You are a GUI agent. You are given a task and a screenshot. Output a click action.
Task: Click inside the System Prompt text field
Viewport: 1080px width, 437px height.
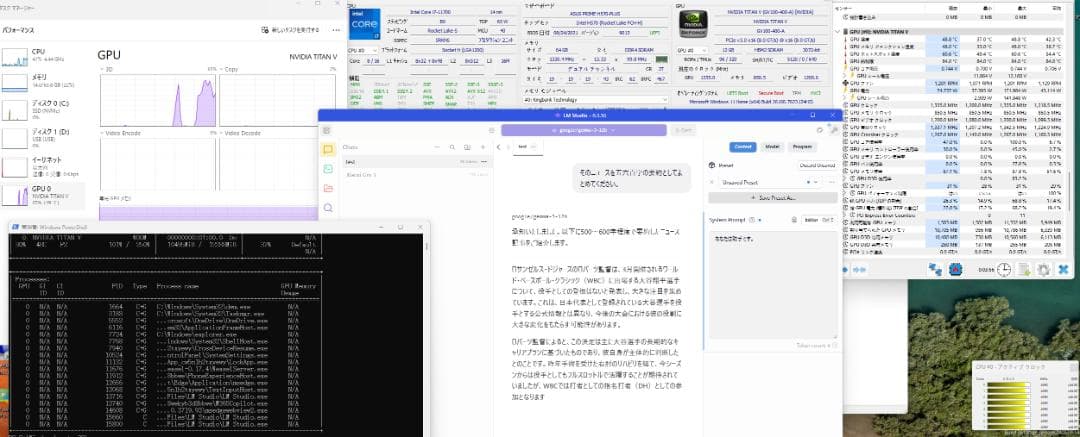pos(772,285)
